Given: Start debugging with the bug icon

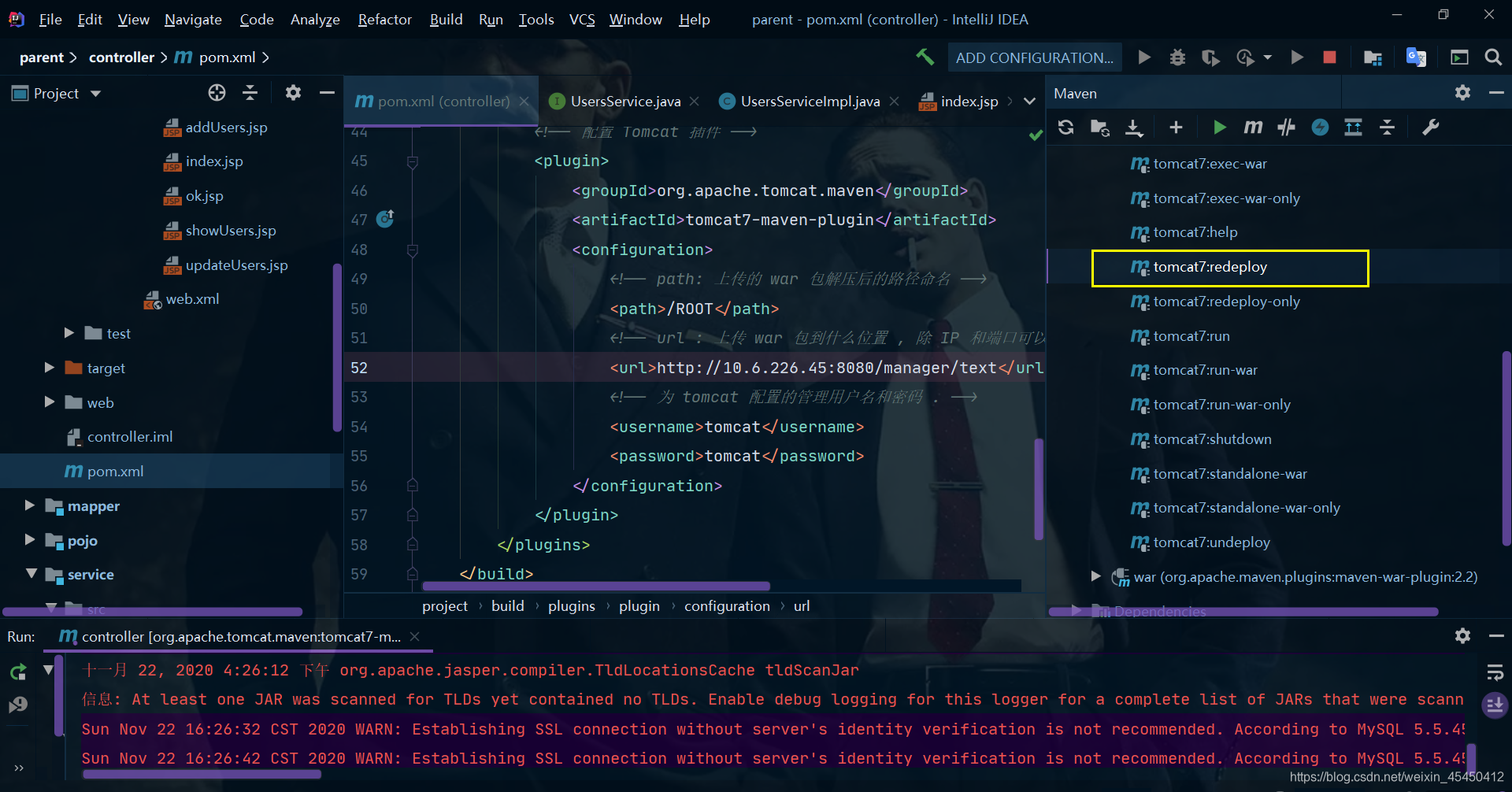Looking at the screenshot, I should pyautogui.click(x=1177, y=57).
